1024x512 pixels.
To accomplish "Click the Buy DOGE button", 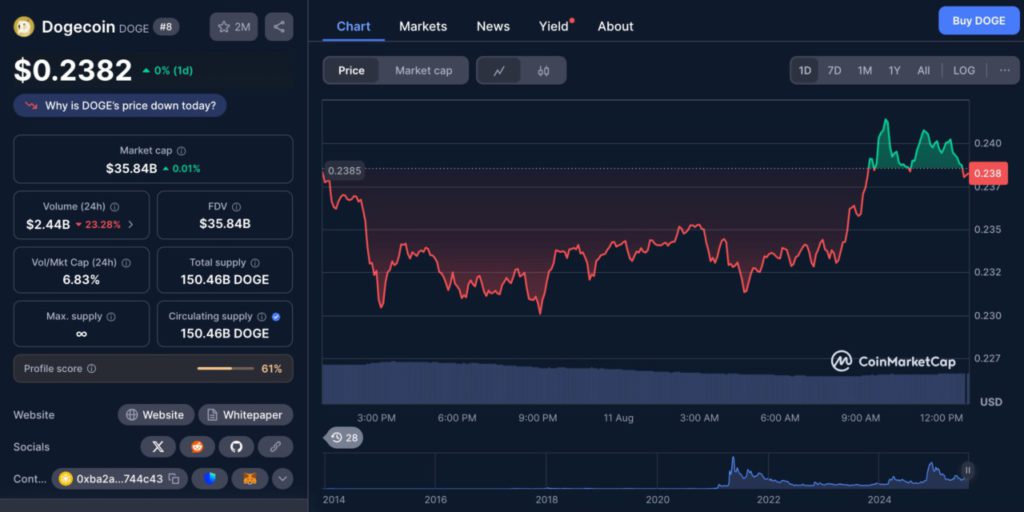I will coord(978,21).
